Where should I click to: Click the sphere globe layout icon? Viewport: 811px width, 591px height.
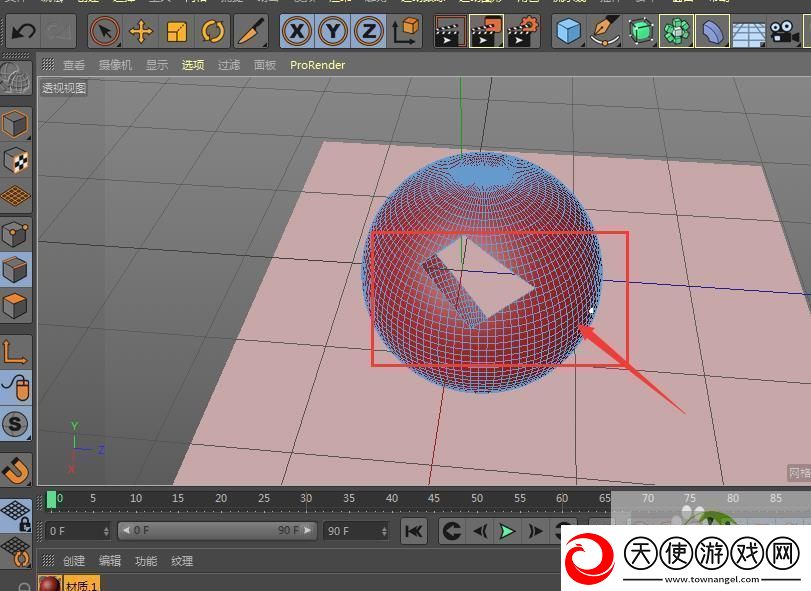(15, 78)
